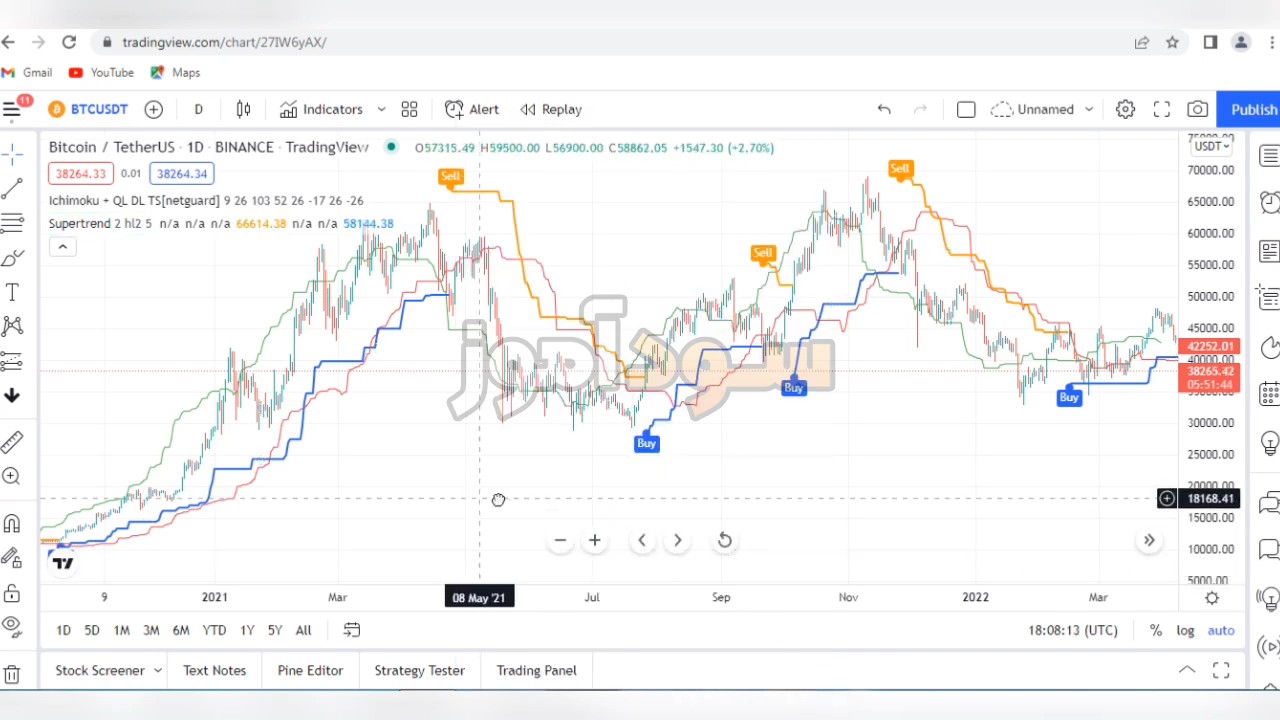Select the ruler Measure tool
Screen dimensions: 1280x720
click(x=12, y=442)
